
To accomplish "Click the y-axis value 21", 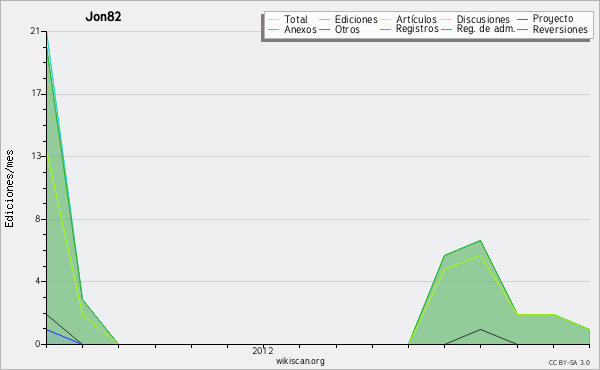I will click(35, 31).
